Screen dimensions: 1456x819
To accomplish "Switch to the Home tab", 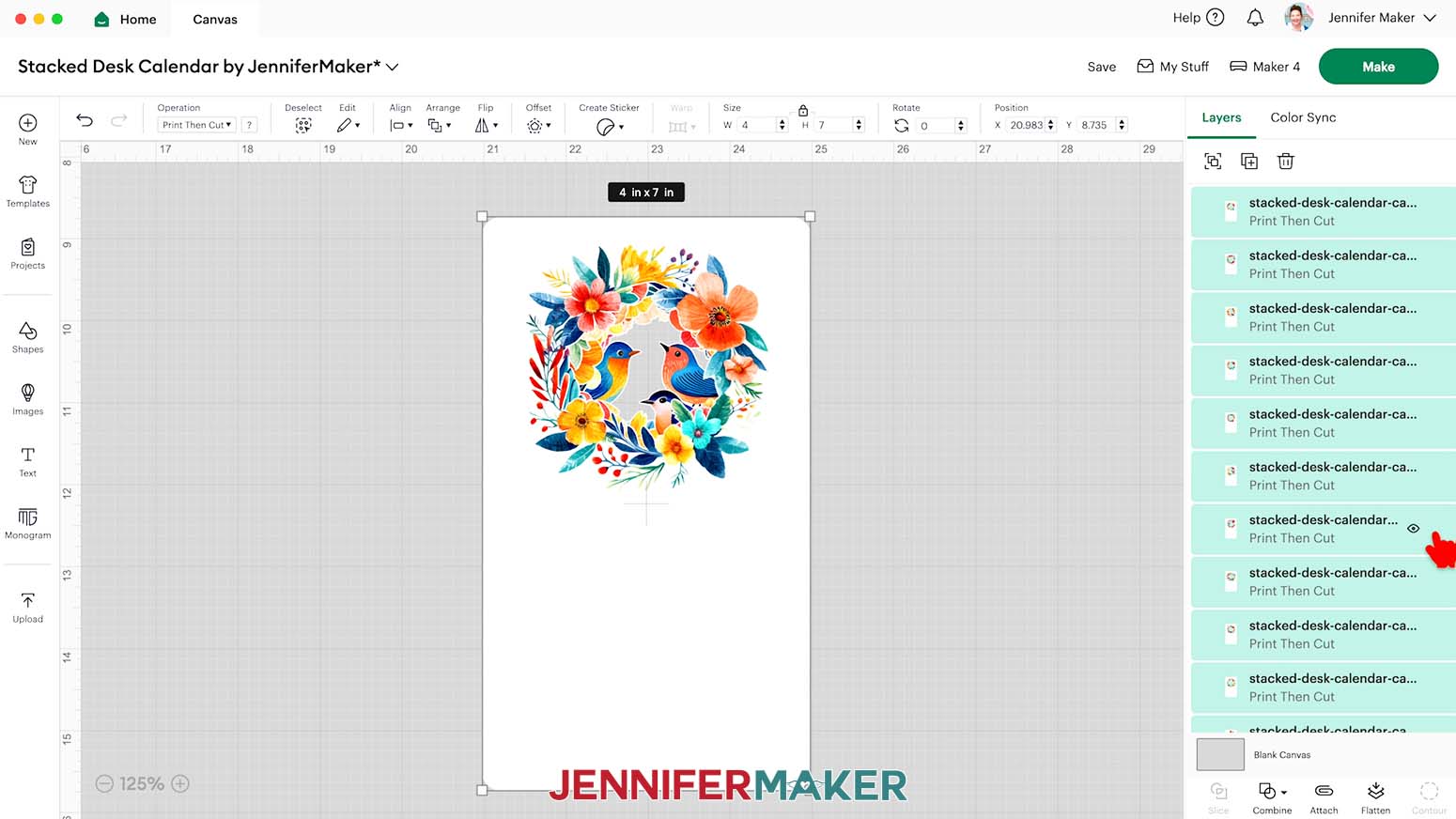I will [126, 19].
